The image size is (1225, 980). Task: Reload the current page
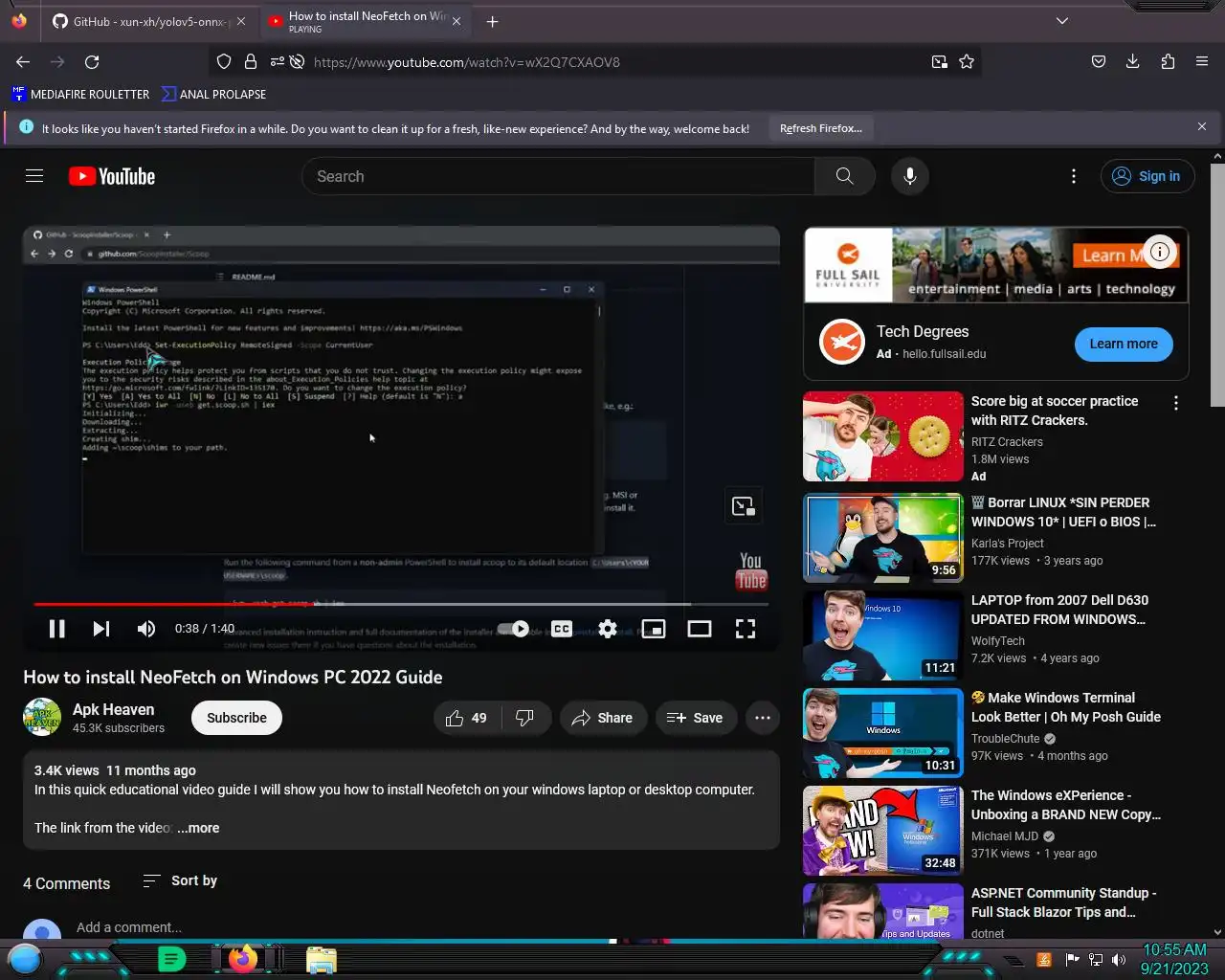click(92, 61)
